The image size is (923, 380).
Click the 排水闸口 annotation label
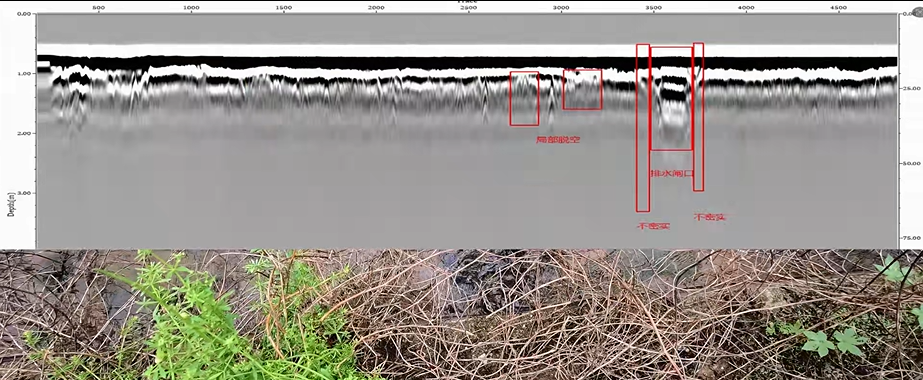672,174
